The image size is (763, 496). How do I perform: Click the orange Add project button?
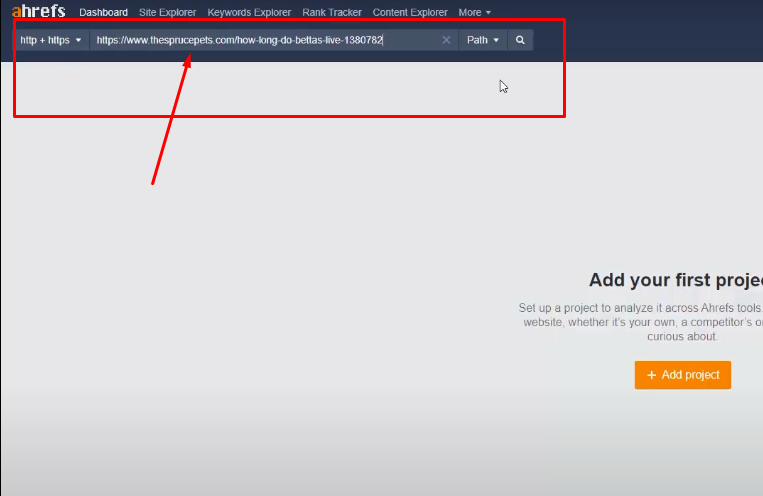[683, 375]
